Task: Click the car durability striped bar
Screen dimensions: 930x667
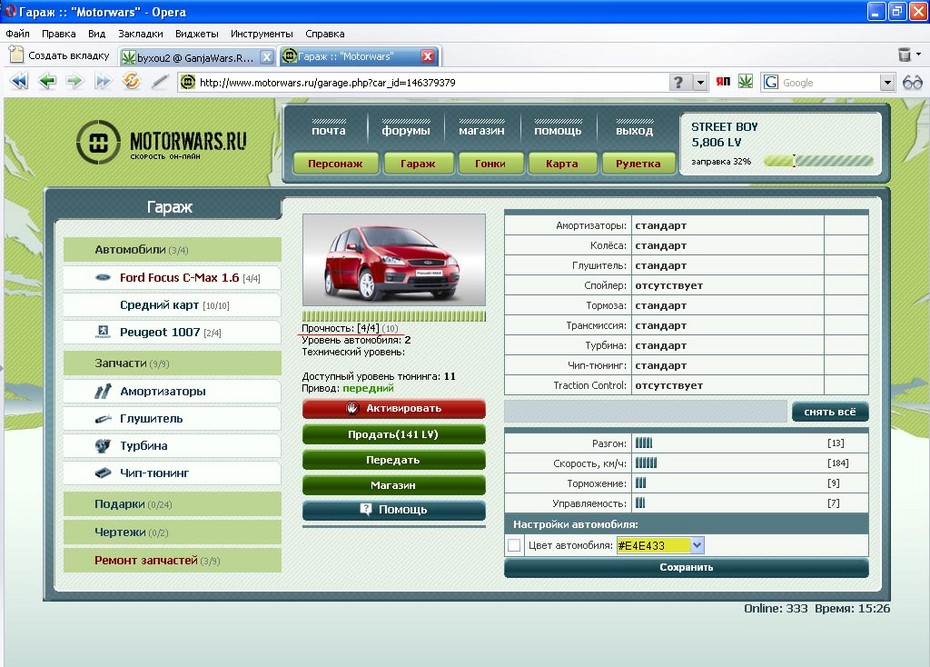Action: pos(394,316)
